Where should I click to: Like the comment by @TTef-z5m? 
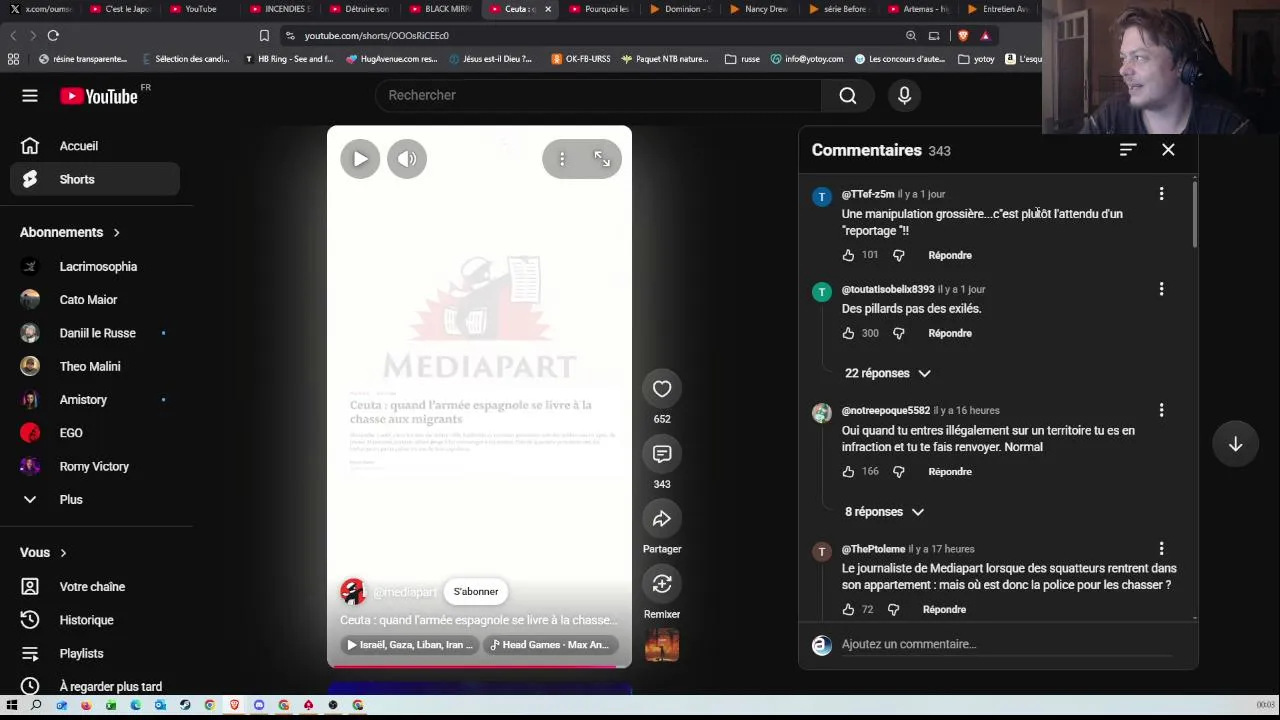[848, 255]
